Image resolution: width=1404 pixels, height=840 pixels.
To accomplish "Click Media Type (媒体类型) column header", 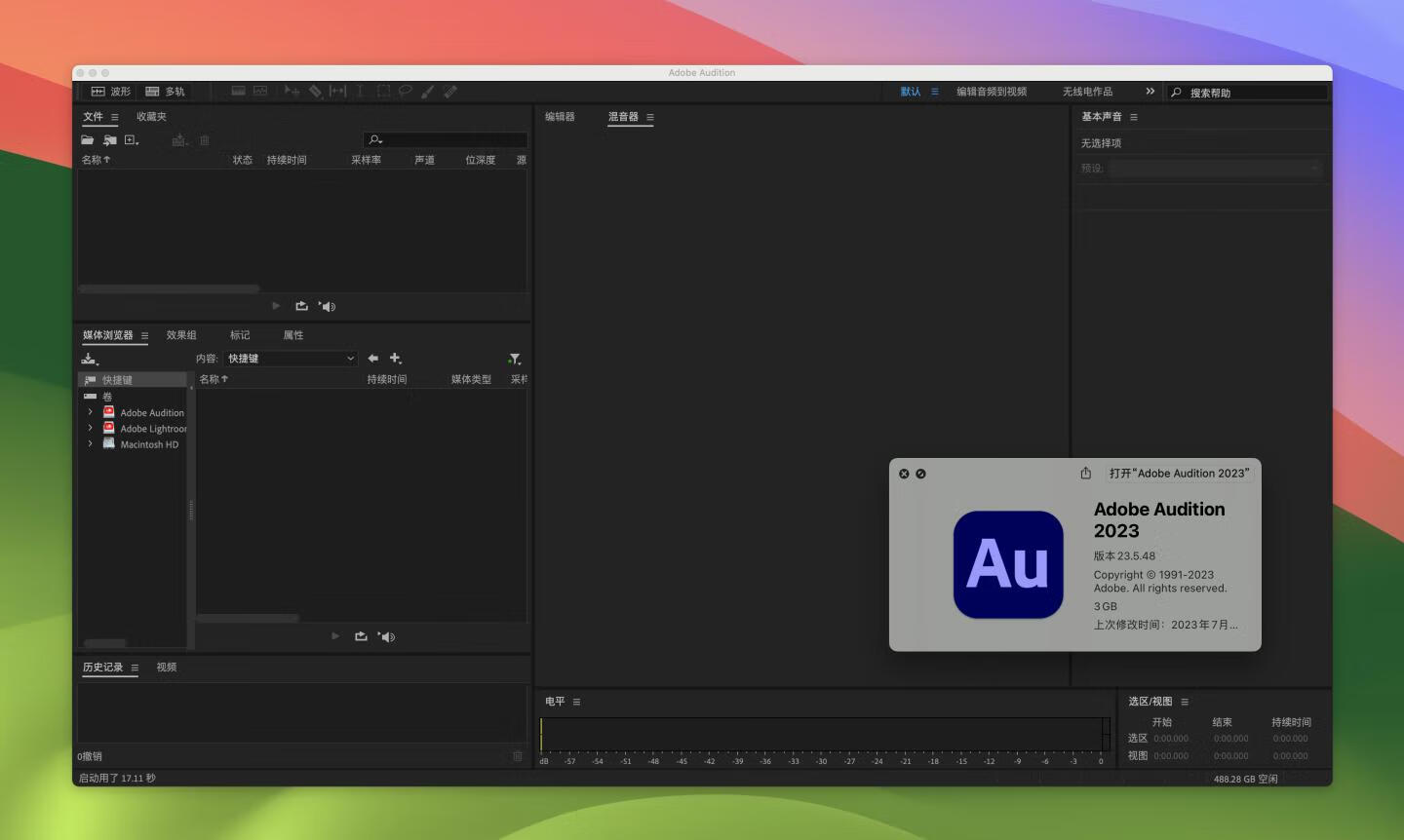I will [471, 379].
